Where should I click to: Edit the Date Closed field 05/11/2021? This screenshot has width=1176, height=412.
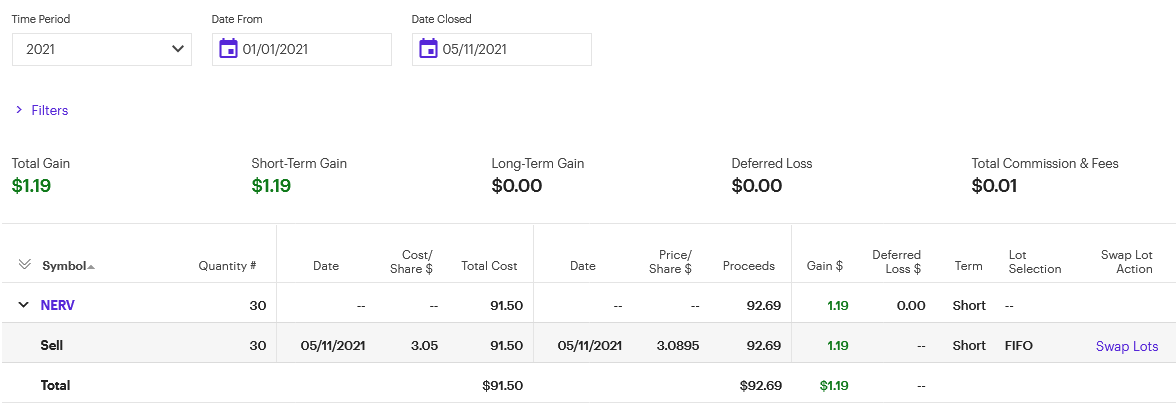pos(510,49)
